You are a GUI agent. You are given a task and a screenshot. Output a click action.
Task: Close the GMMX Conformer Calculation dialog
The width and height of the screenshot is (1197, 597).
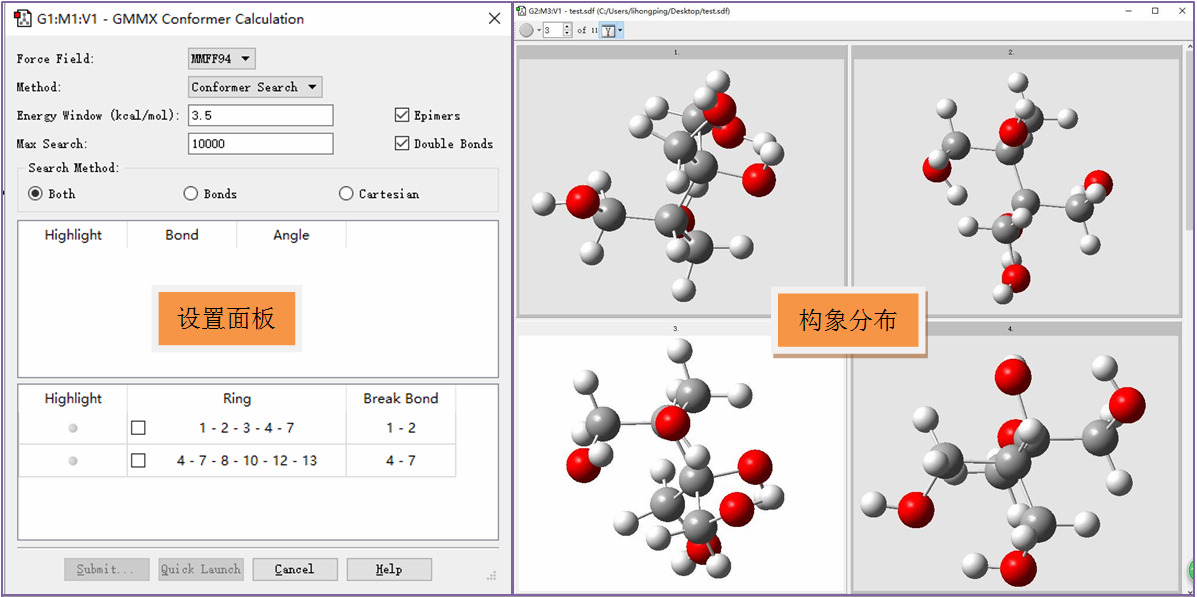click(493, 19)
